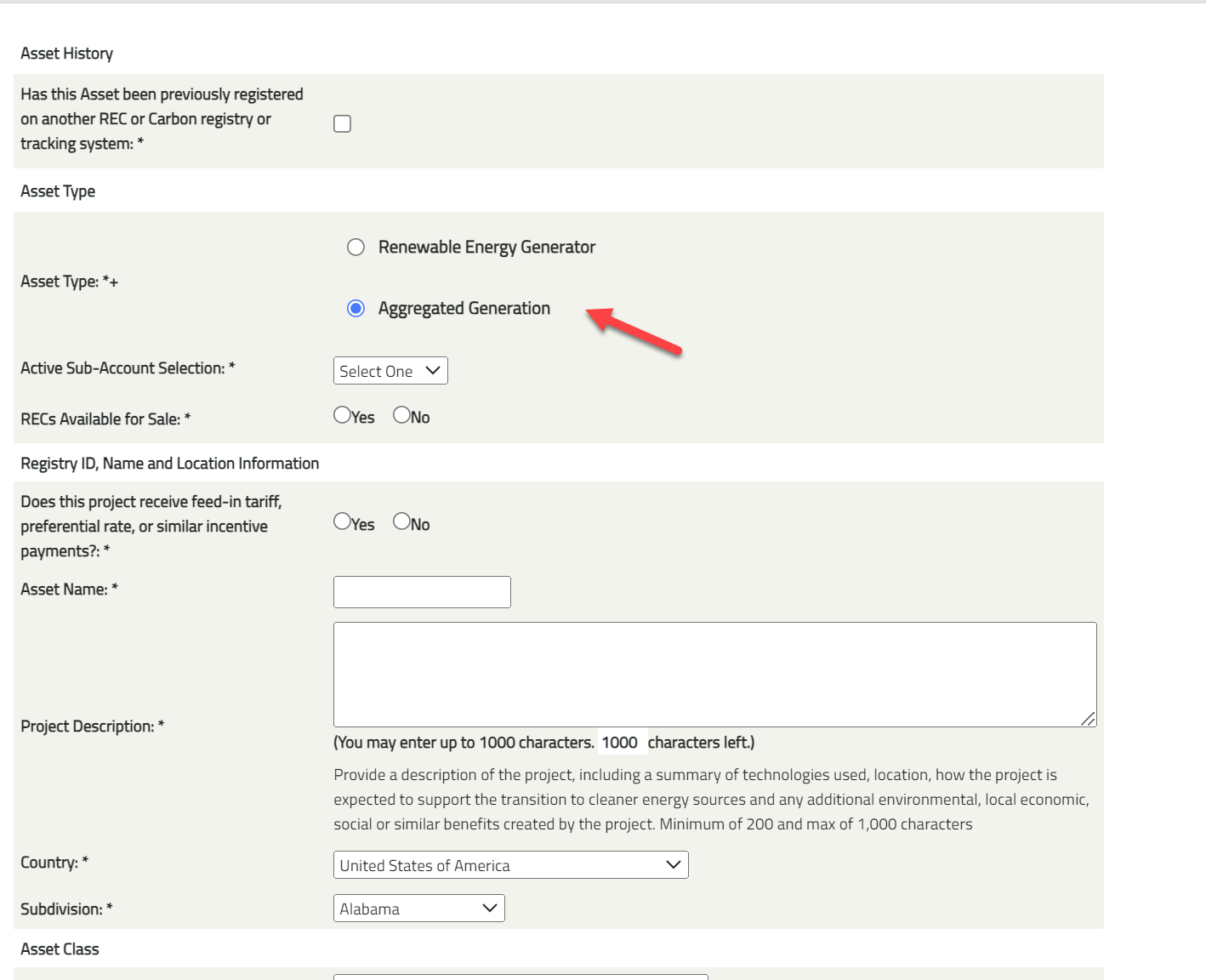Select Yes for feed-in tariff question
Viewport: 1206px width, 980px height.
pos(343,521)
